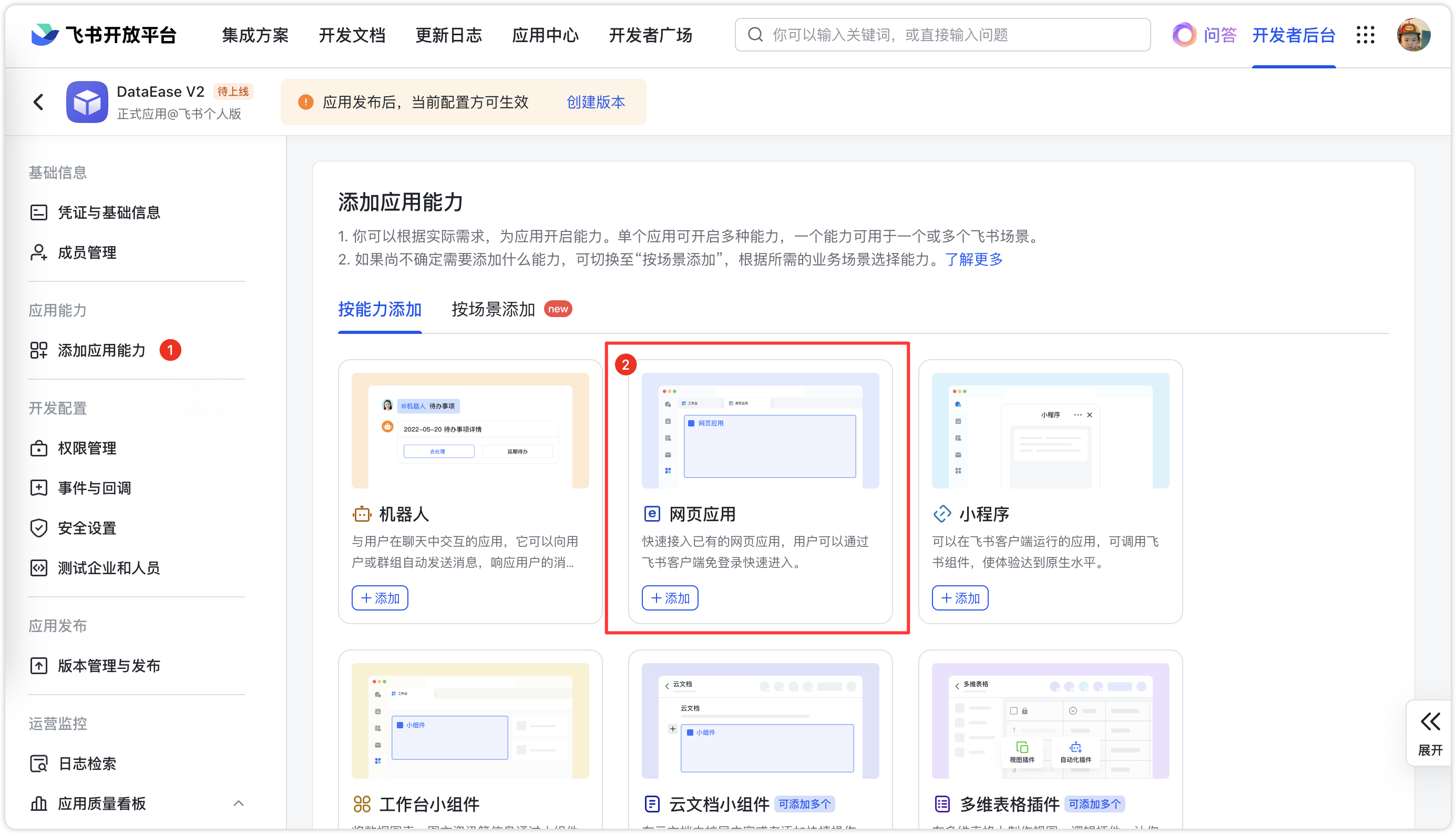Add the 网页应用 capability

coord(670,598)
